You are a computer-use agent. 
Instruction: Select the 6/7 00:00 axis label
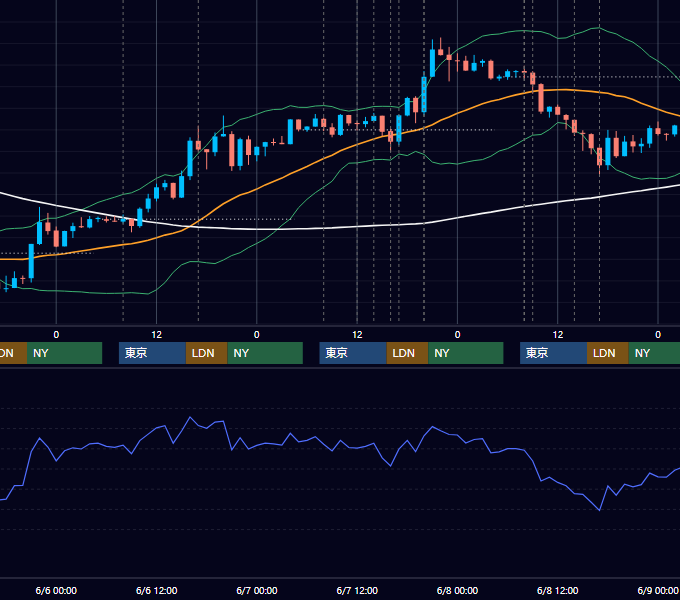pos(257,590)
